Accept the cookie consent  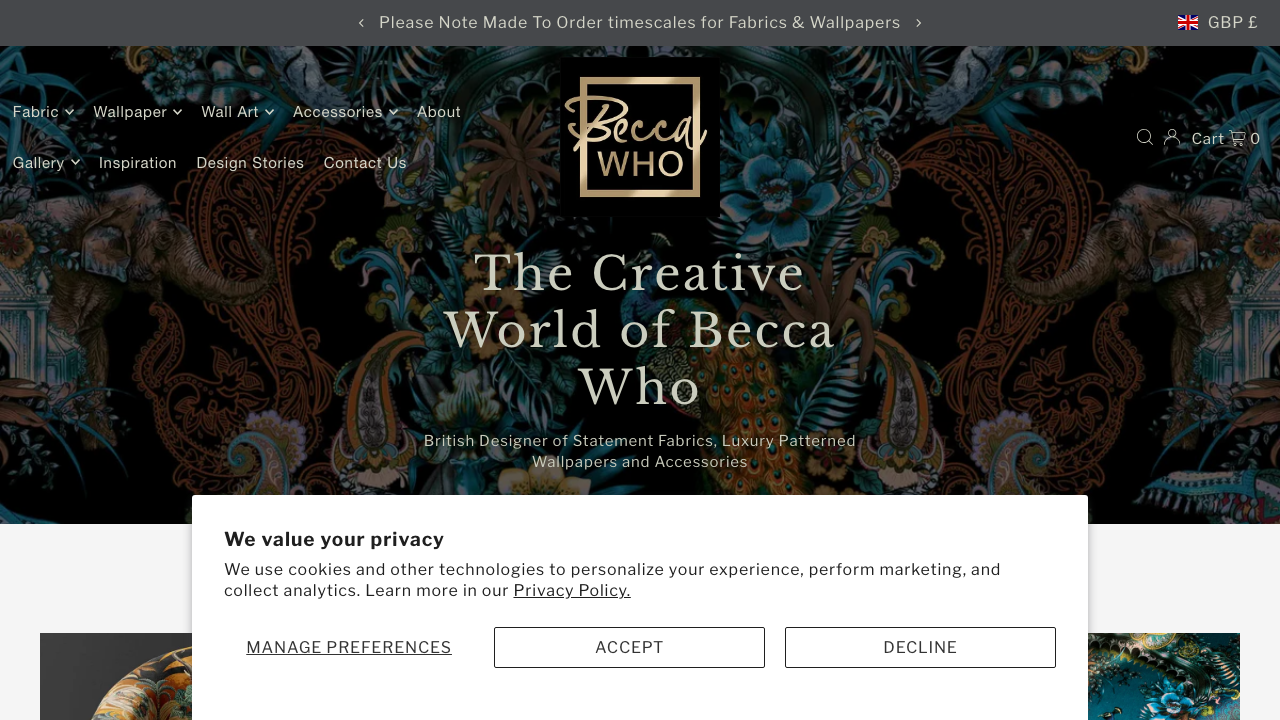629,647
